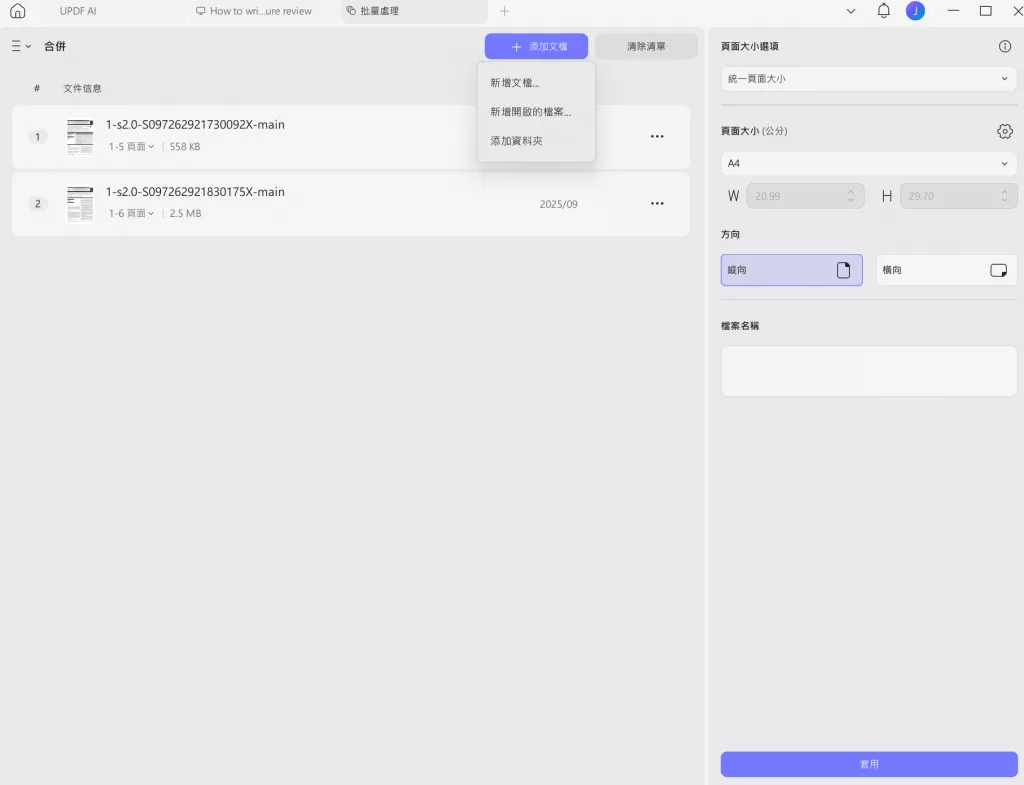Click the user avatar J
Screen dimensions: 1024x785
tap(915, 11)
